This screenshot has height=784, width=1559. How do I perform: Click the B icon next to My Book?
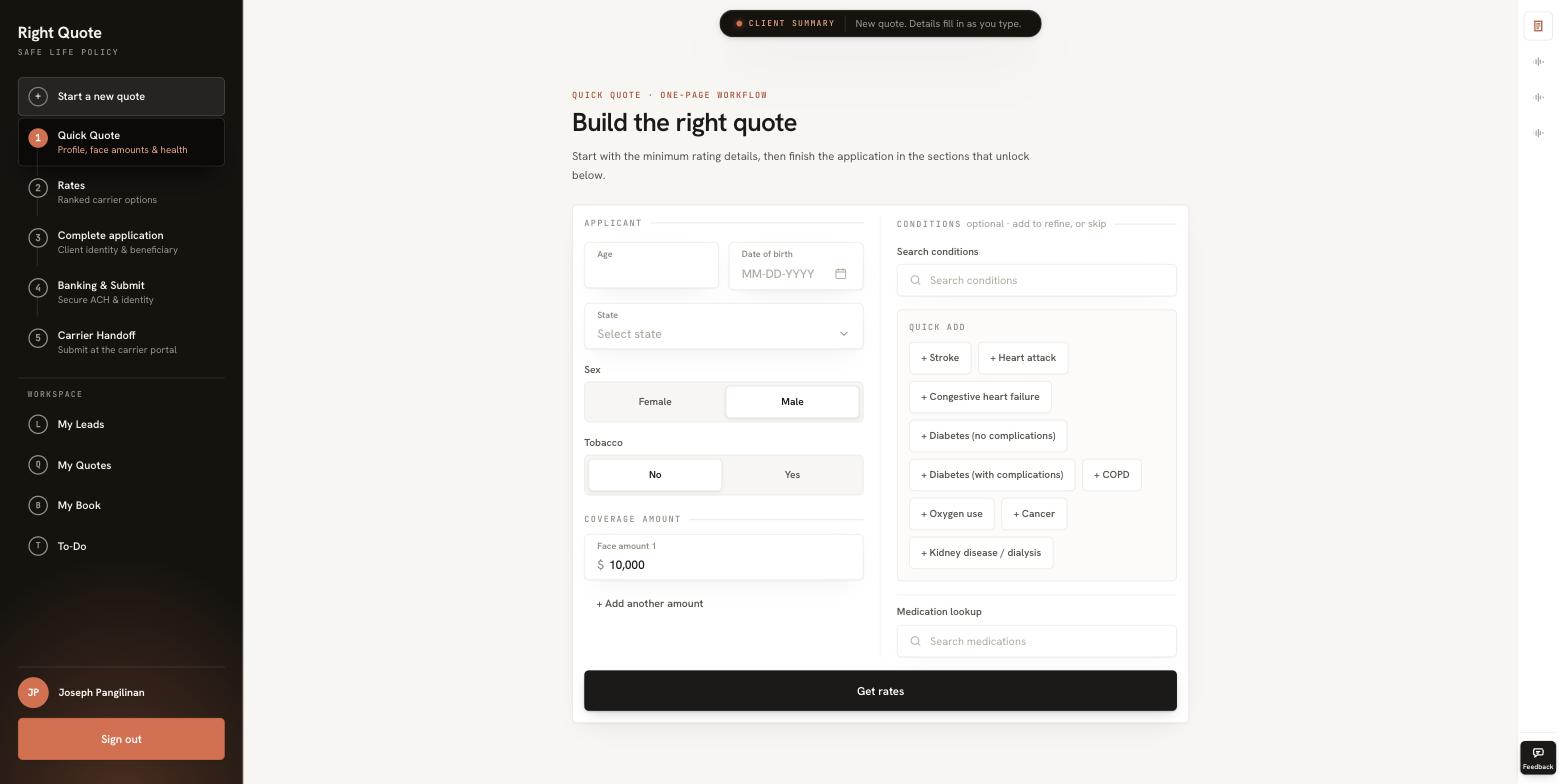coord(38,505)
